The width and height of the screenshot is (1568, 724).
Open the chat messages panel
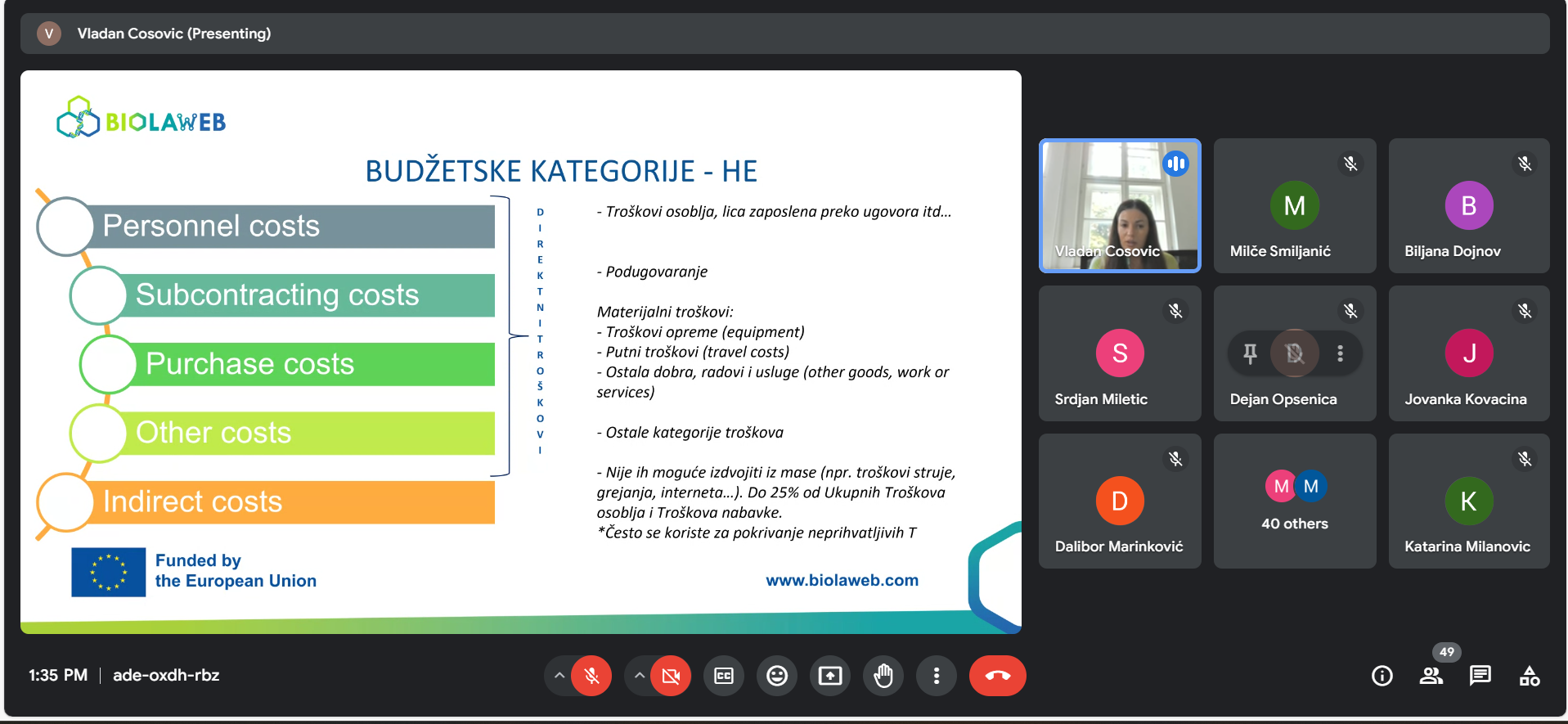click(x=1480, y=676)
